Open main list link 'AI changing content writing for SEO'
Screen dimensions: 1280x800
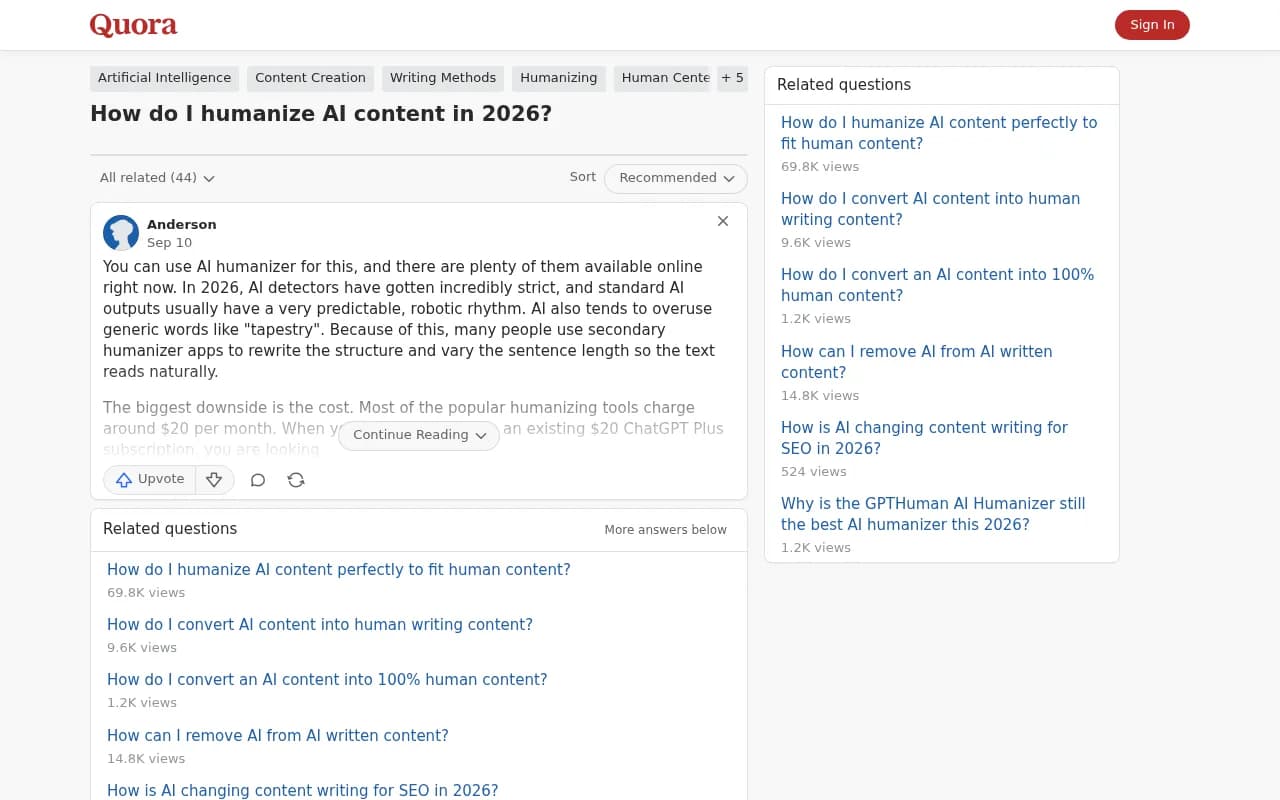pyautogui.click(x=302, y=790)
